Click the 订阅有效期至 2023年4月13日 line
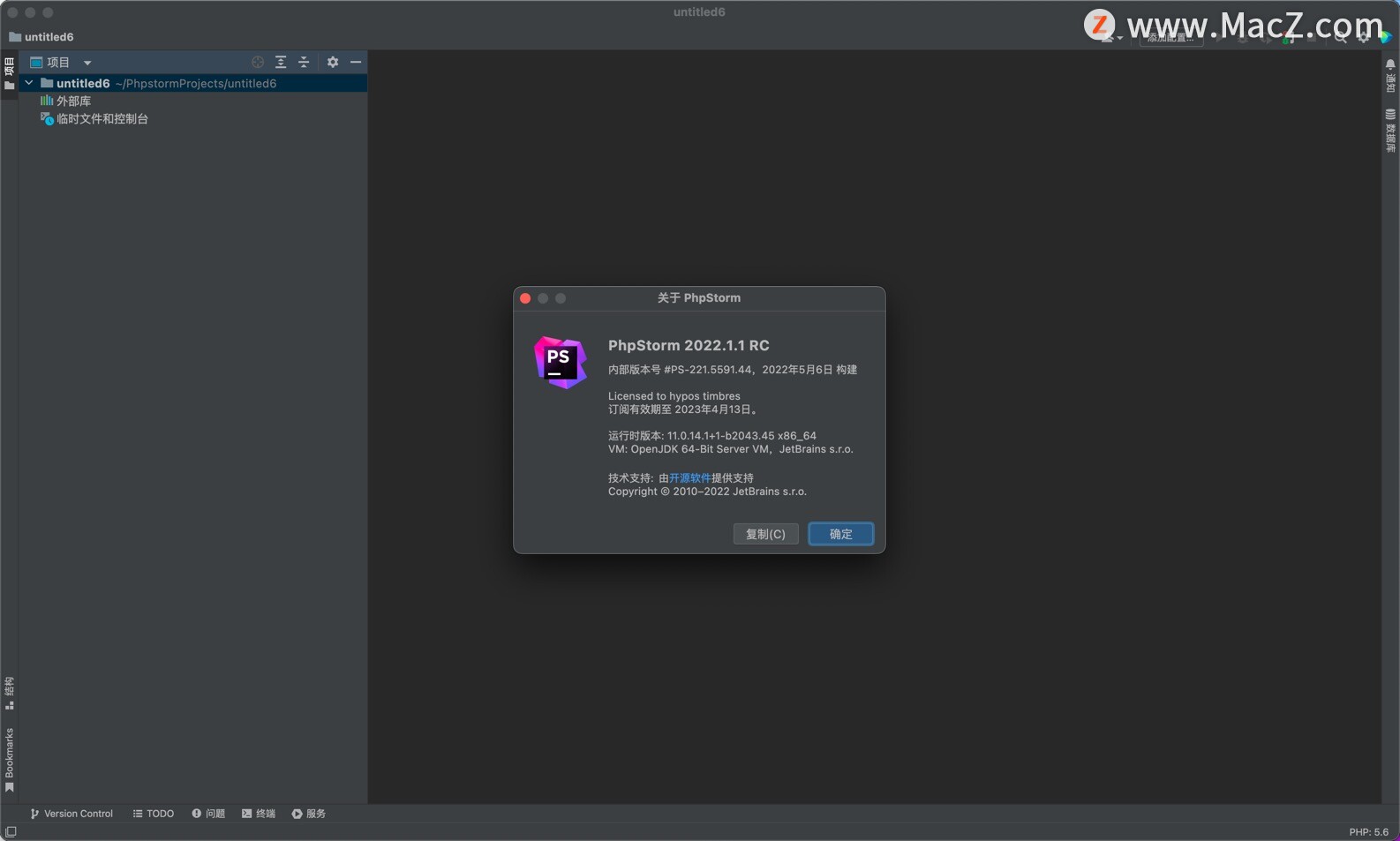1400x841 pixels. point(682,409)
